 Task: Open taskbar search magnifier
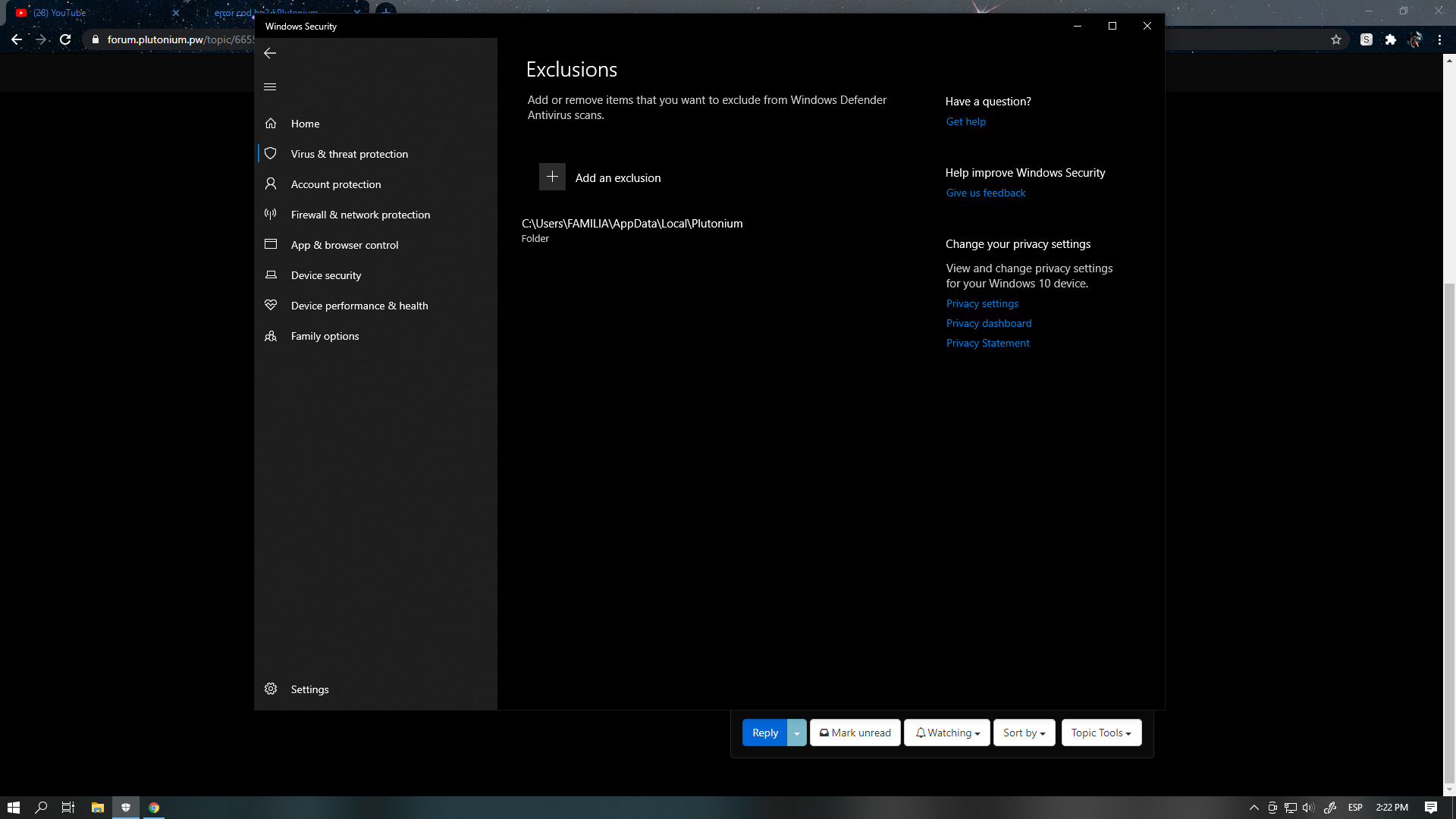(41, 808)
